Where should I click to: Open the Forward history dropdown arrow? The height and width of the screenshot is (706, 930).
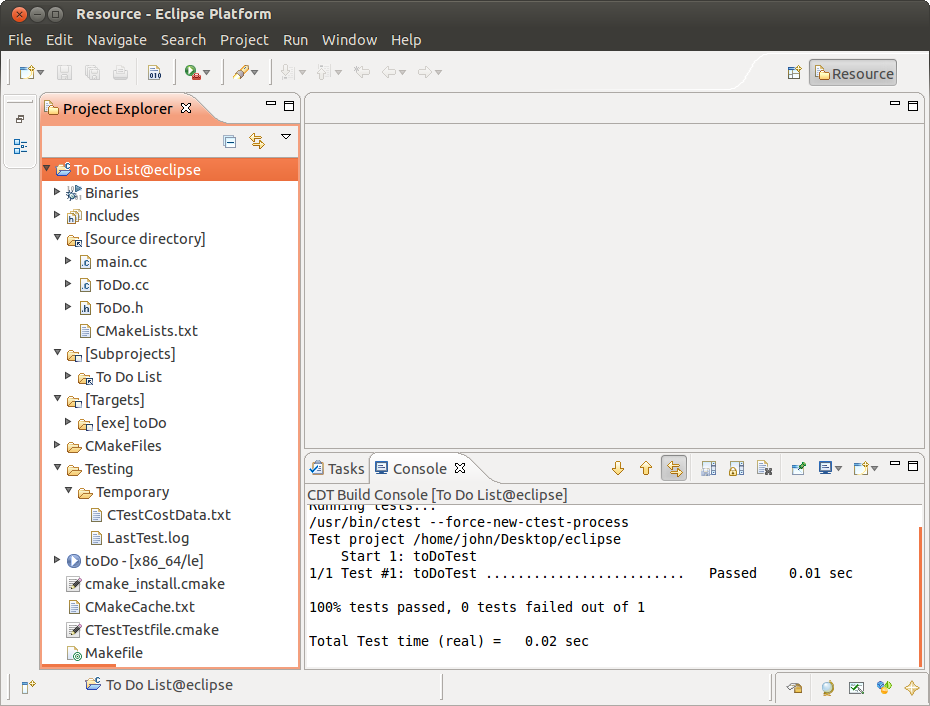point(438,72)
